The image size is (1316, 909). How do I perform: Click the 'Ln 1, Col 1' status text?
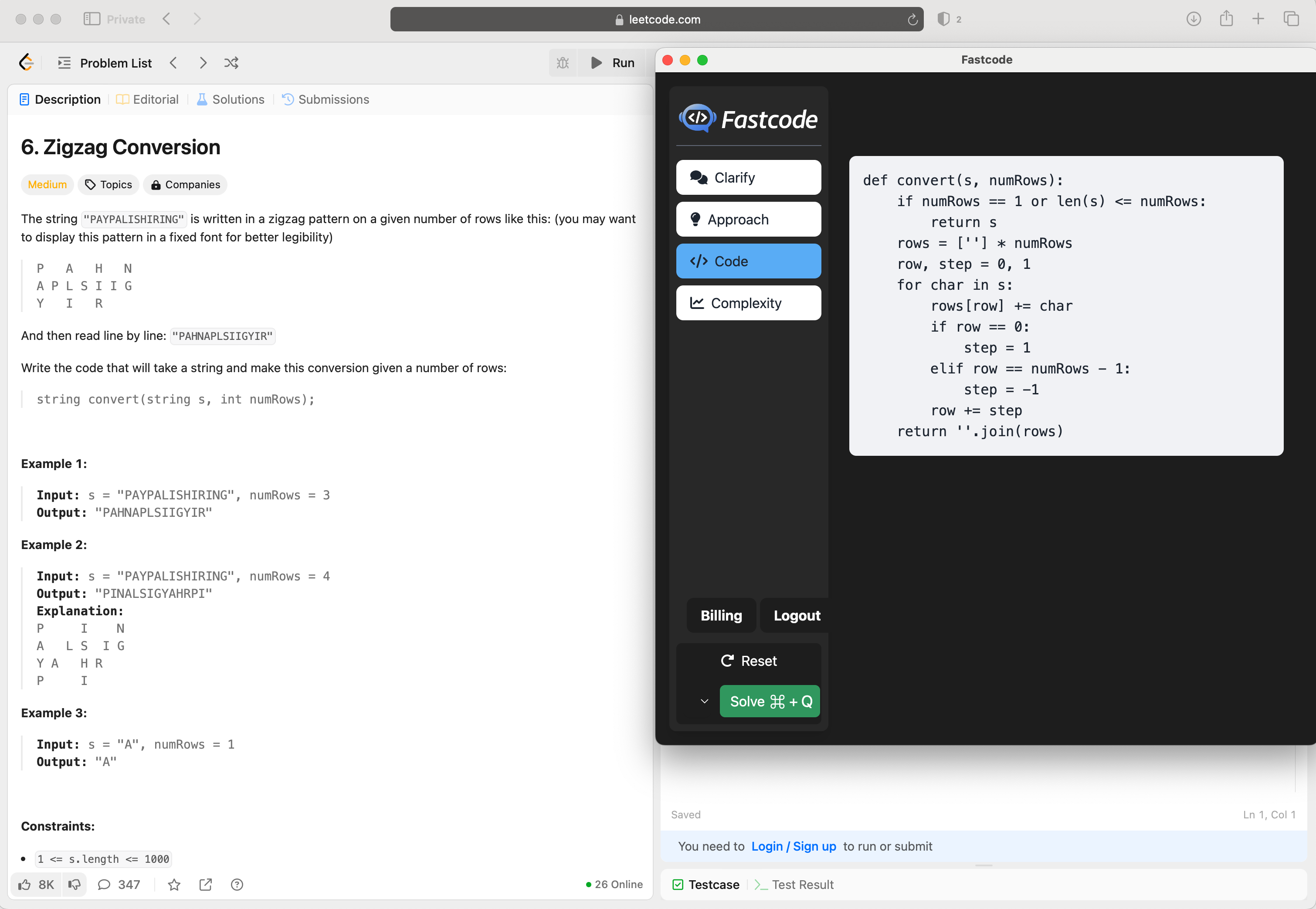[x=1269, y=814]
